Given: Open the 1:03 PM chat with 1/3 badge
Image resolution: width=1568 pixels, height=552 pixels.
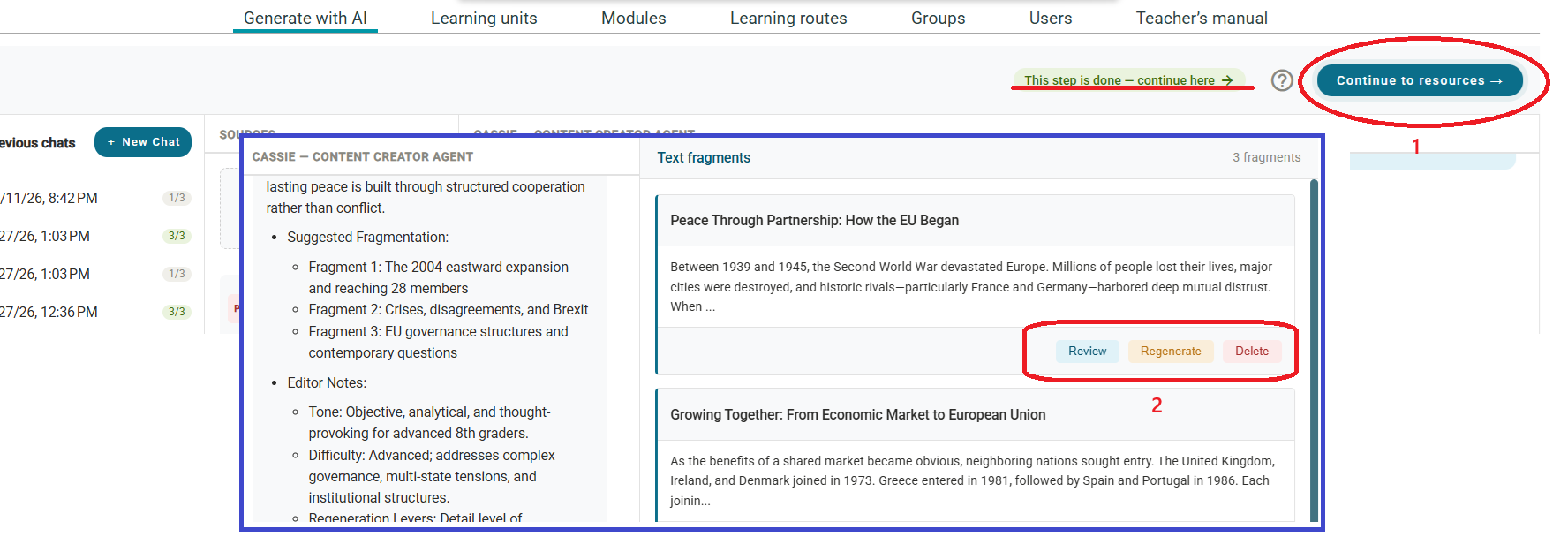Looking at the screenshot, I should pyautogui.click(x=95, y=275).
